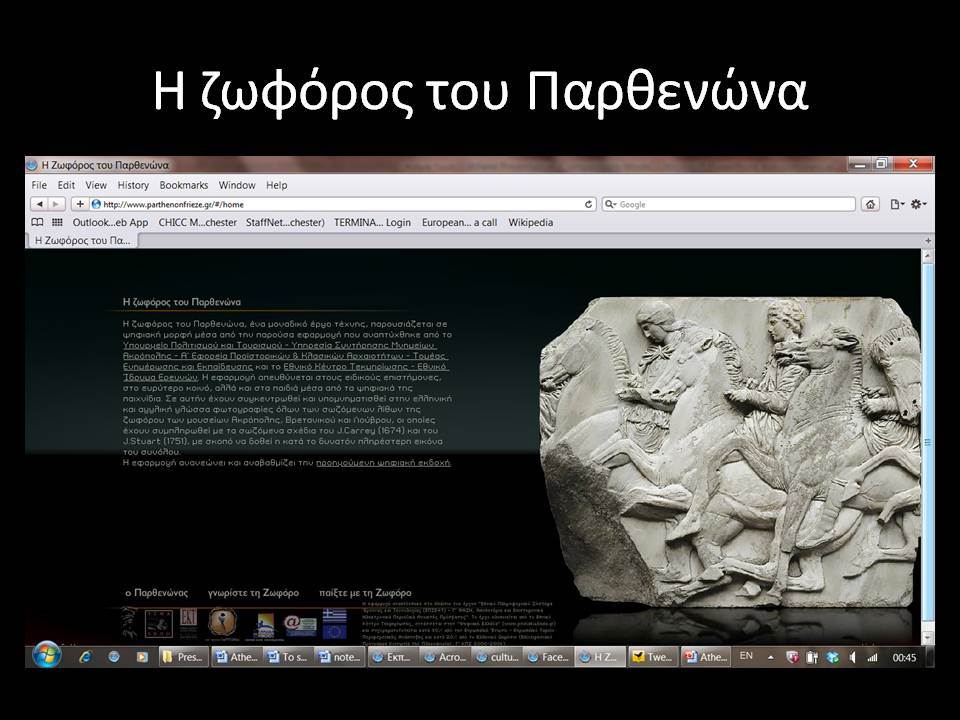Click the Parthenon frieze relief image
Screen dimensions: 960x720
tap(730, 451)
